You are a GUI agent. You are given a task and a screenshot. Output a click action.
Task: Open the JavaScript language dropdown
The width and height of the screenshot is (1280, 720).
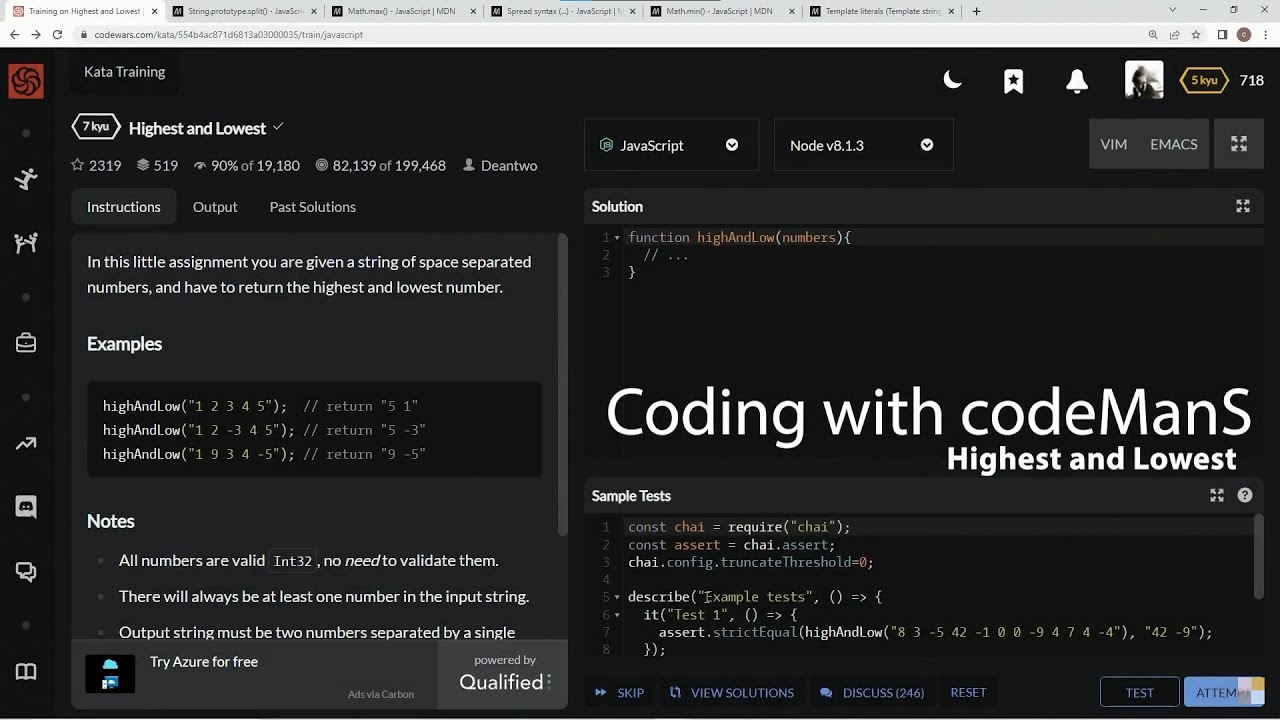click(x=671, y=145)
